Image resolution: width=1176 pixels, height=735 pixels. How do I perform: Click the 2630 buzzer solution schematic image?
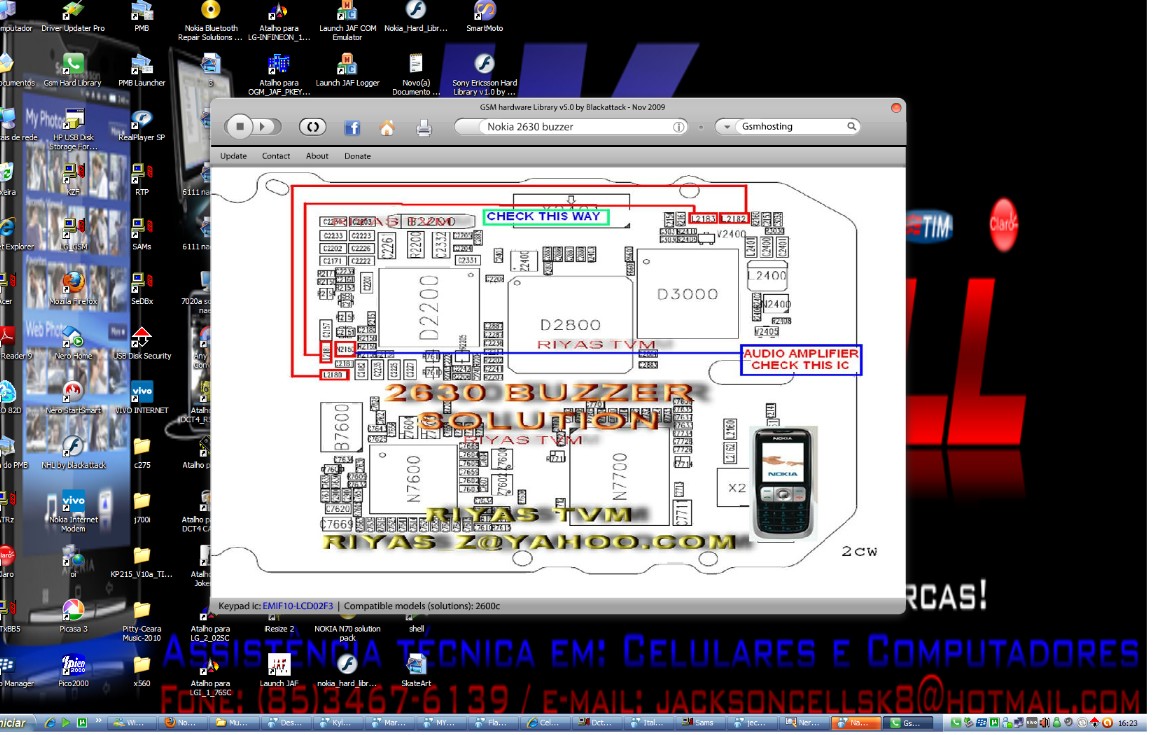click(x=558, y=382)
